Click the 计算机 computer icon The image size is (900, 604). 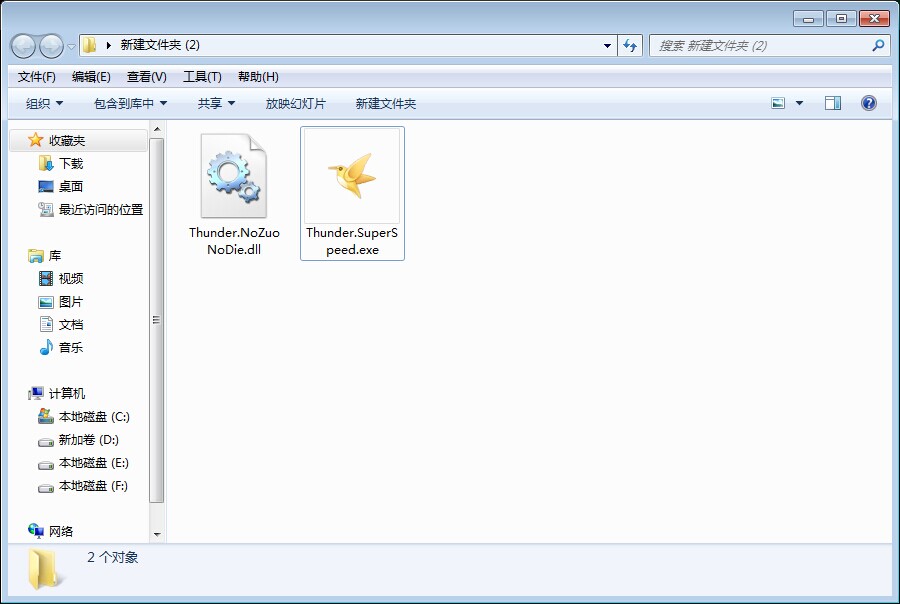coord(36,393)
